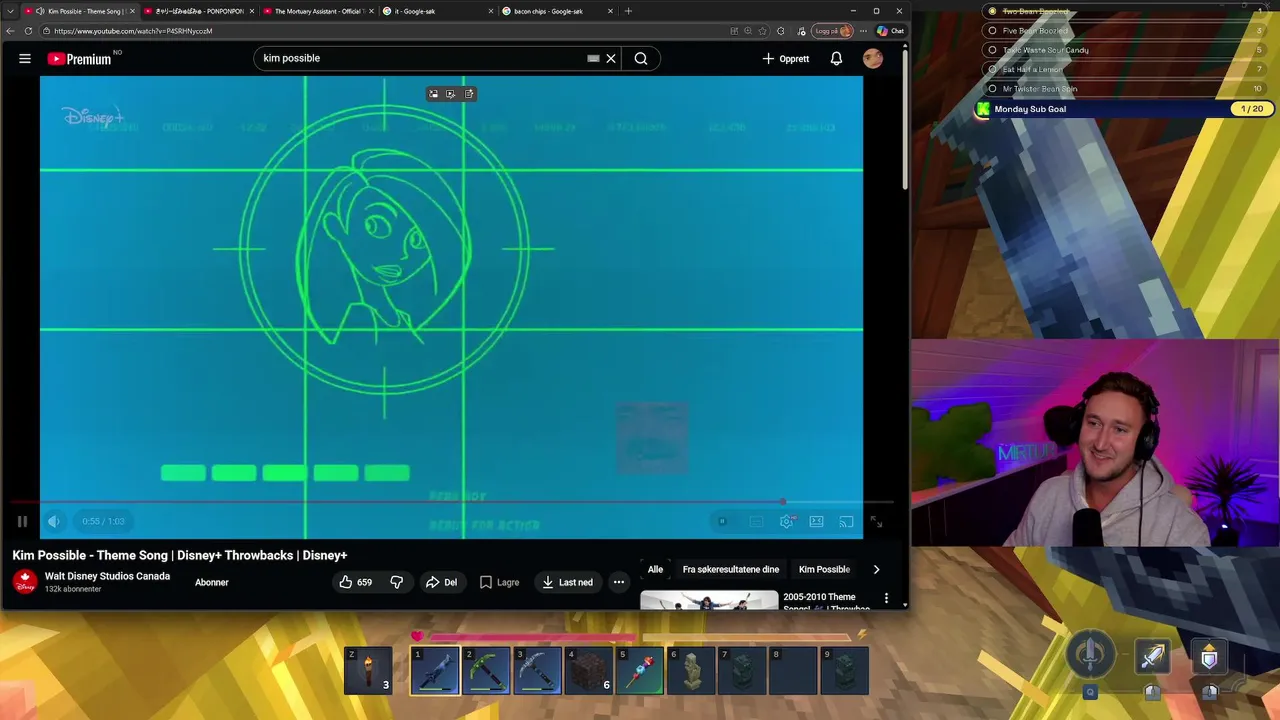Screen dimensions: 1280x720
Task: Share the video using Del button
Action: (x=441, y=582)
